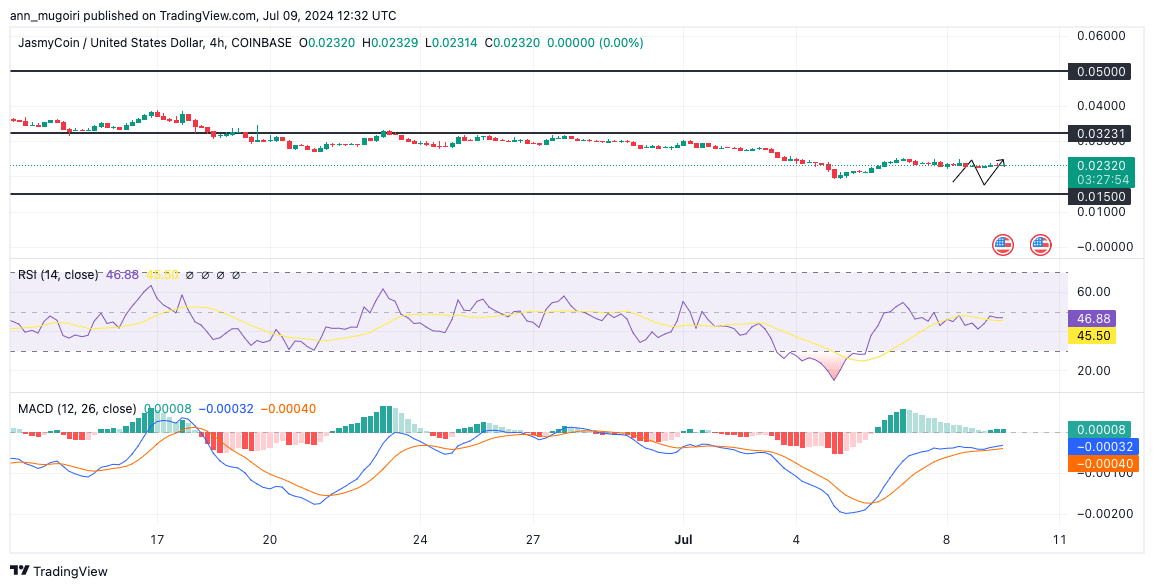
Task: Click the 24 date on time axis
Action: pos(419,540)
